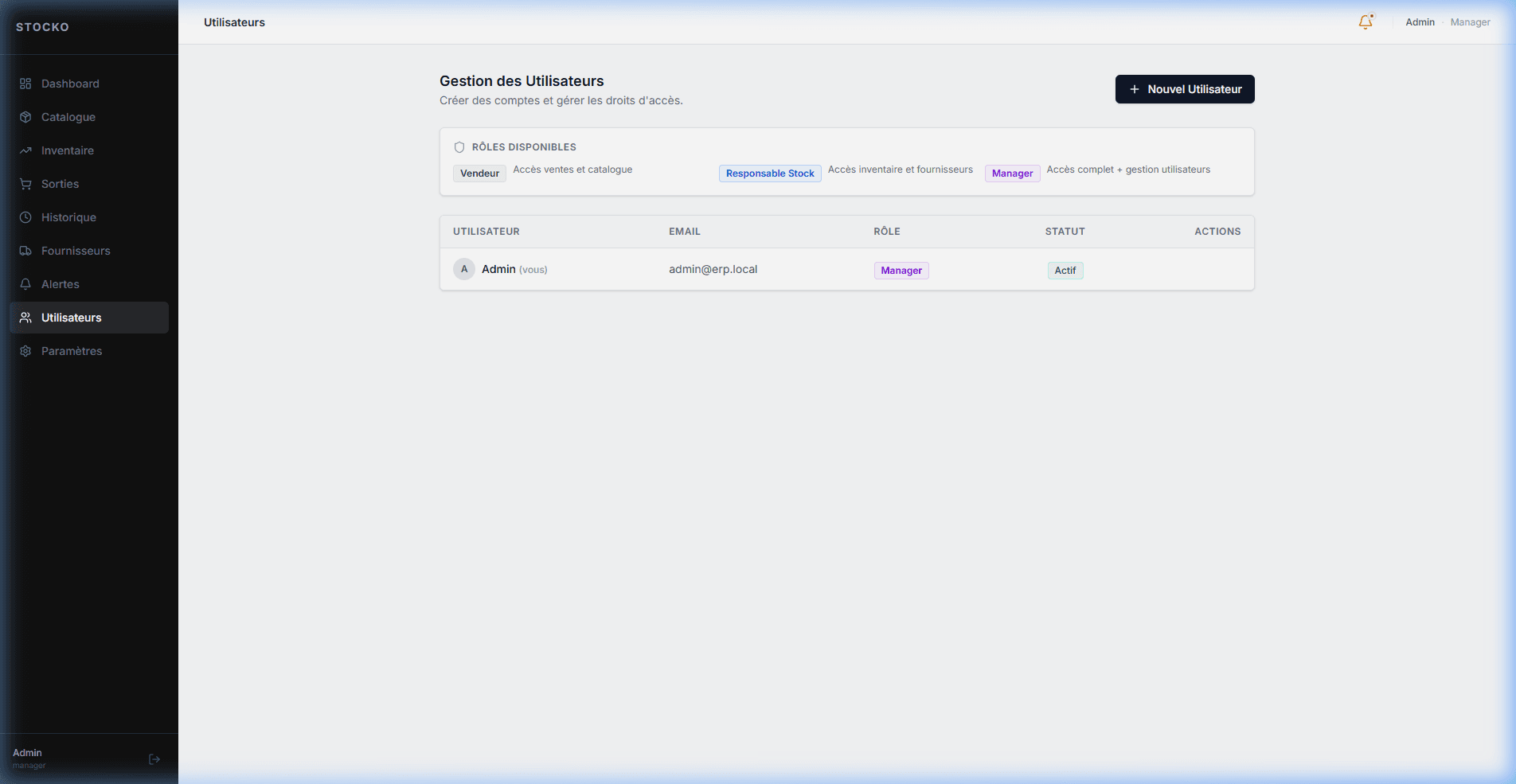Click the admin@erp.local email cell

tap(713, 269)
